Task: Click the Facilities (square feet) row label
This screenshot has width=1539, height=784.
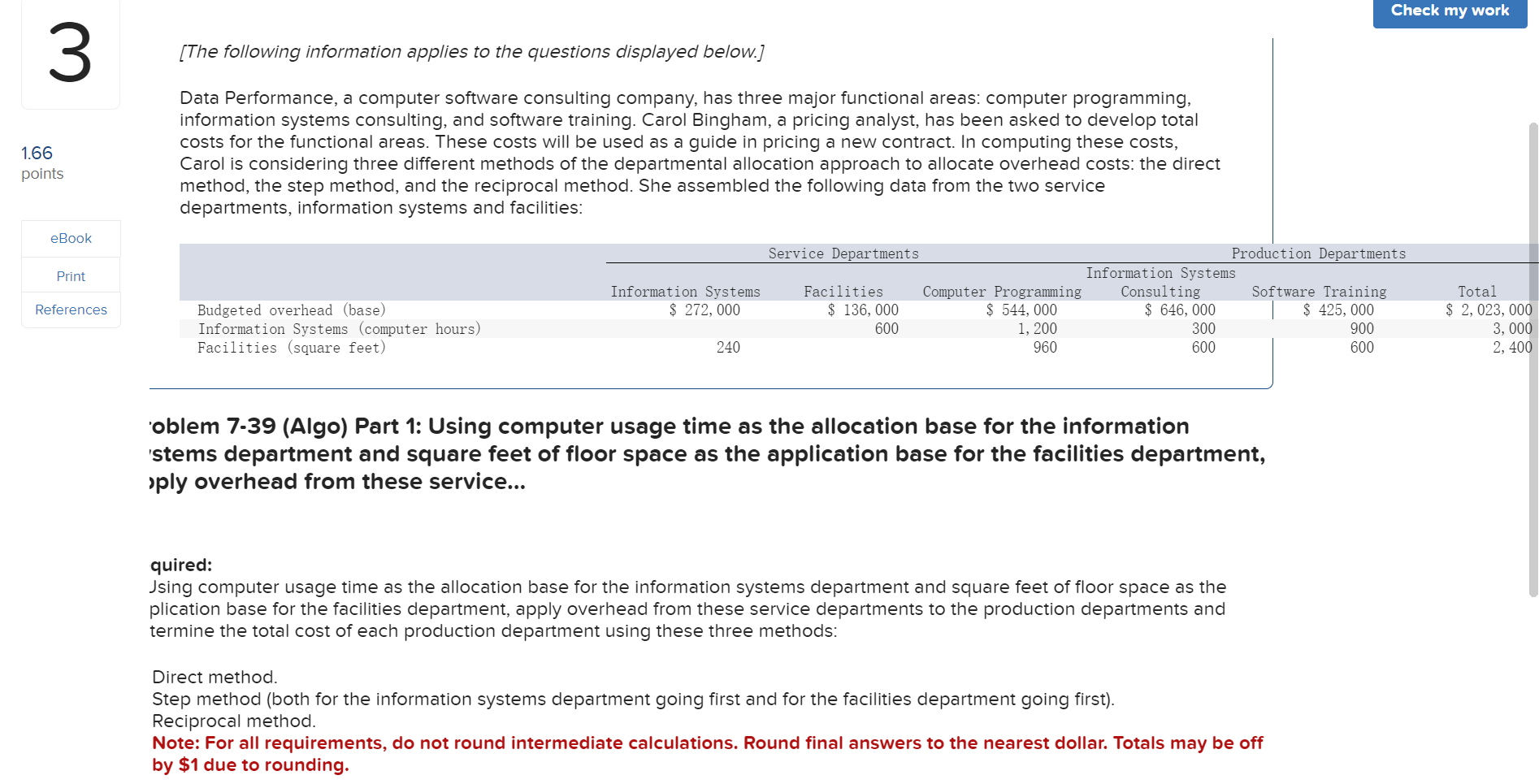Action: pyautogui.click(x=292, y=348)
